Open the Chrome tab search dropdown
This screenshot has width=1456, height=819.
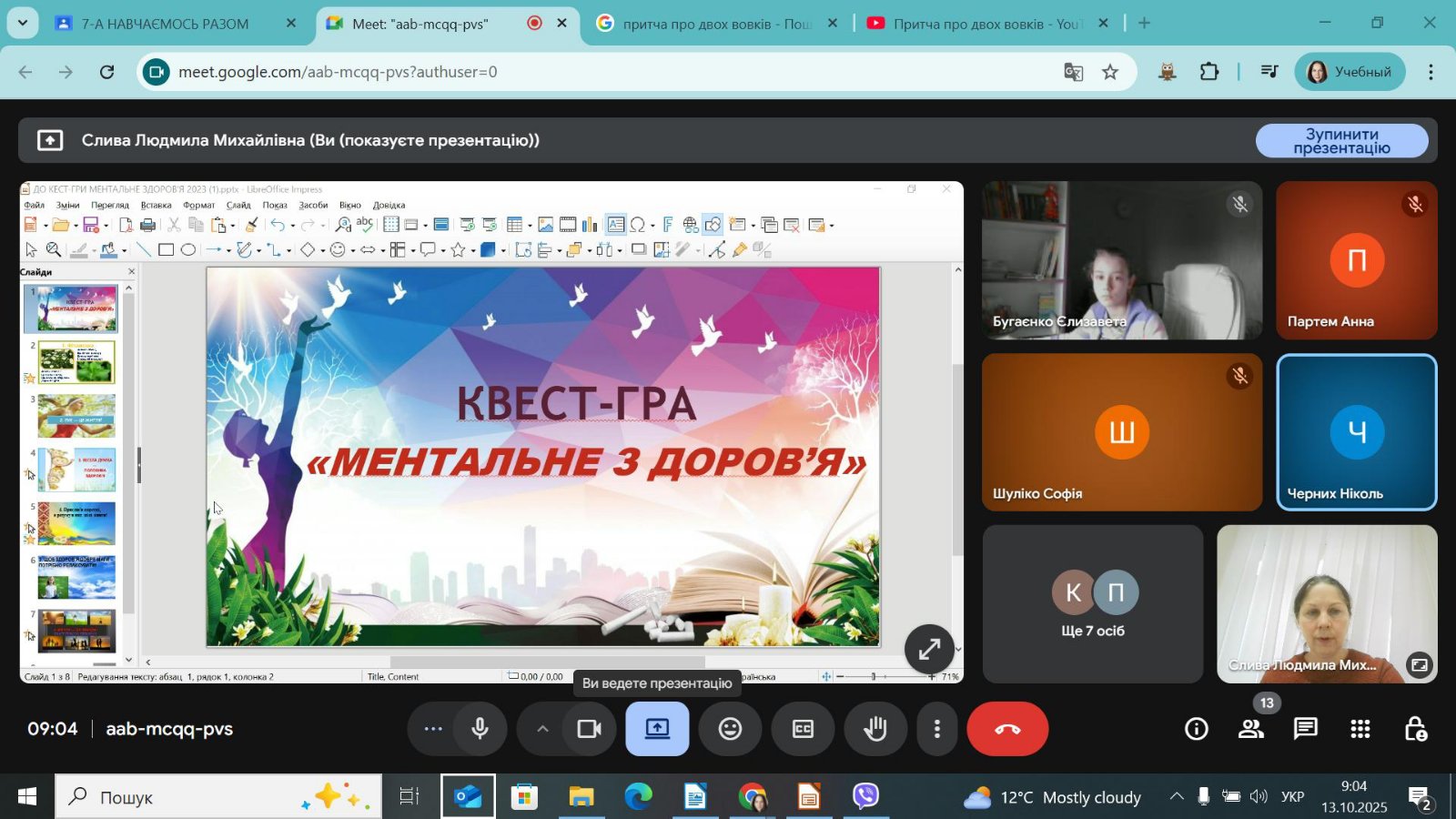tap(23, 23)
